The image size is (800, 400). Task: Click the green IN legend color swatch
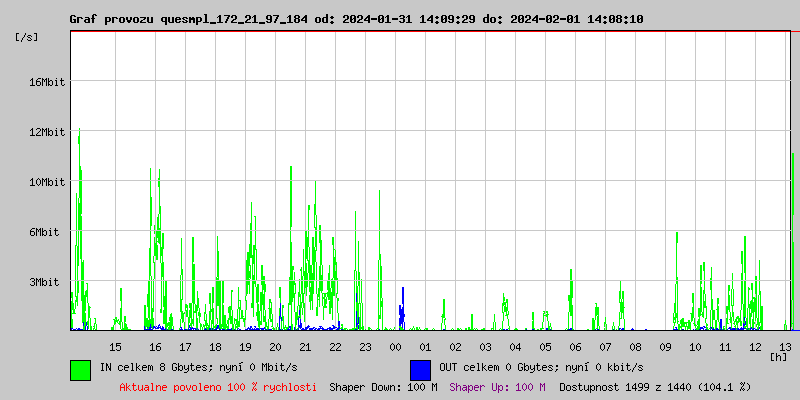click(80, 369)
